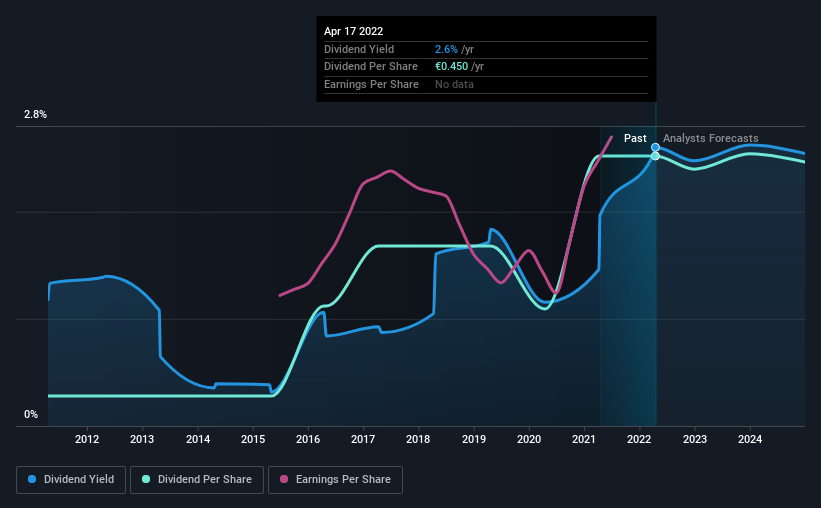This screenshot has width=821, height=508.
Task: Click the tooltip Dividend Per Share row label
Action: [x=371, y=67]
